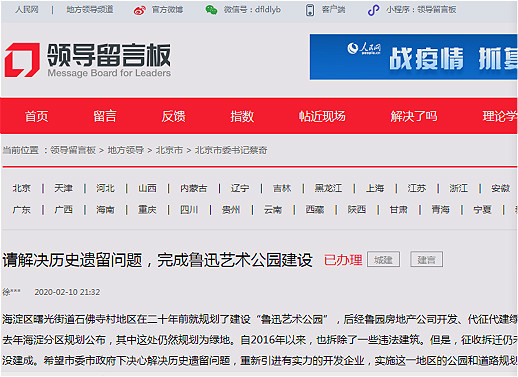Select the 海南 region link
The image size is (518, 377).
[x=105, y=210]
